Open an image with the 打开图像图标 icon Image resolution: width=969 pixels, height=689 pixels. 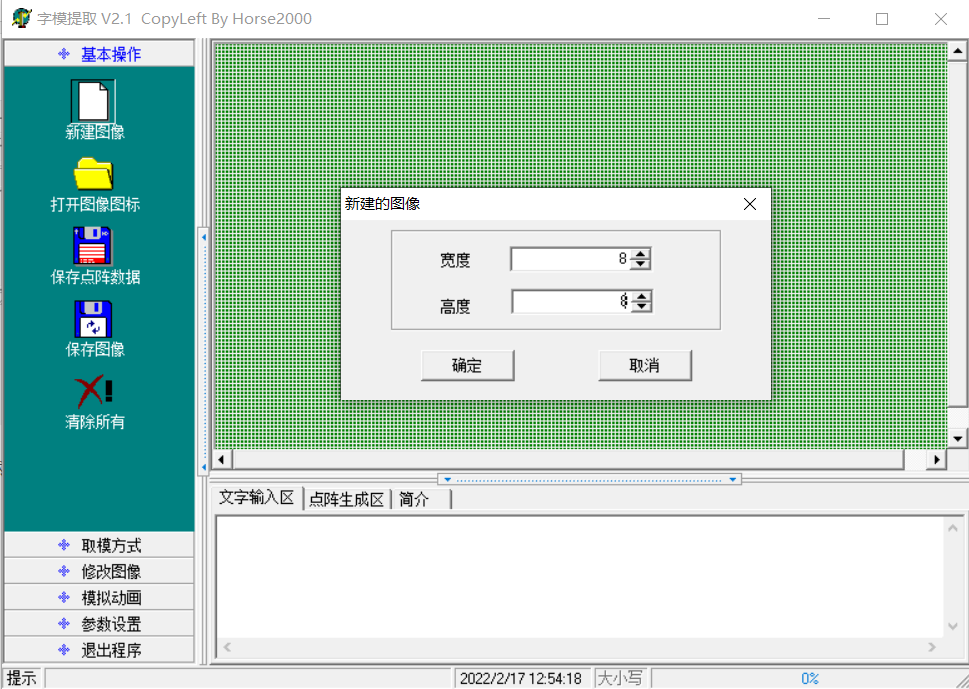coord(95,175)
